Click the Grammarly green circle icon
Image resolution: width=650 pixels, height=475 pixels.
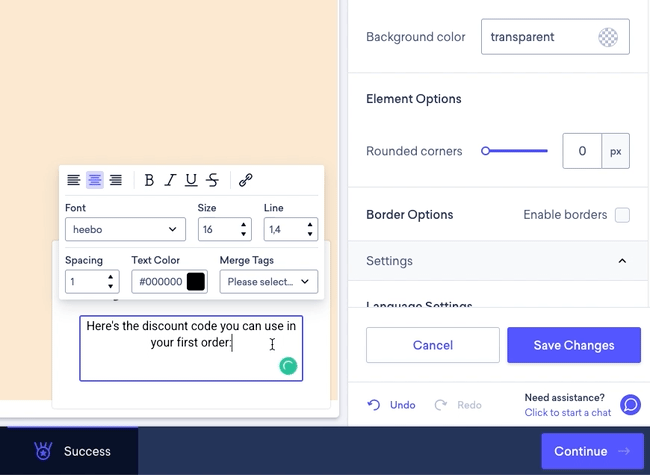pyautogui.click(x=288, y=366)
